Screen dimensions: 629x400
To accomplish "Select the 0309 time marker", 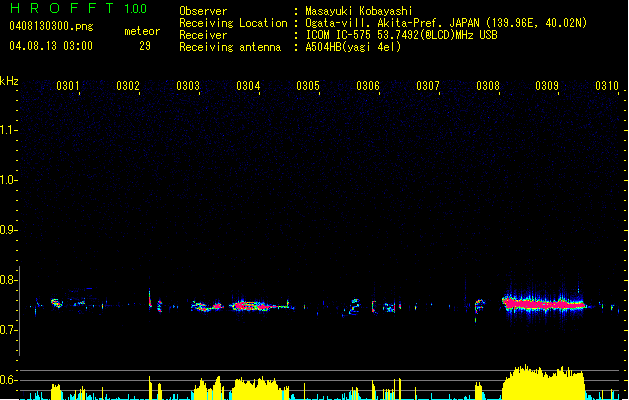I will pos(547,86).
